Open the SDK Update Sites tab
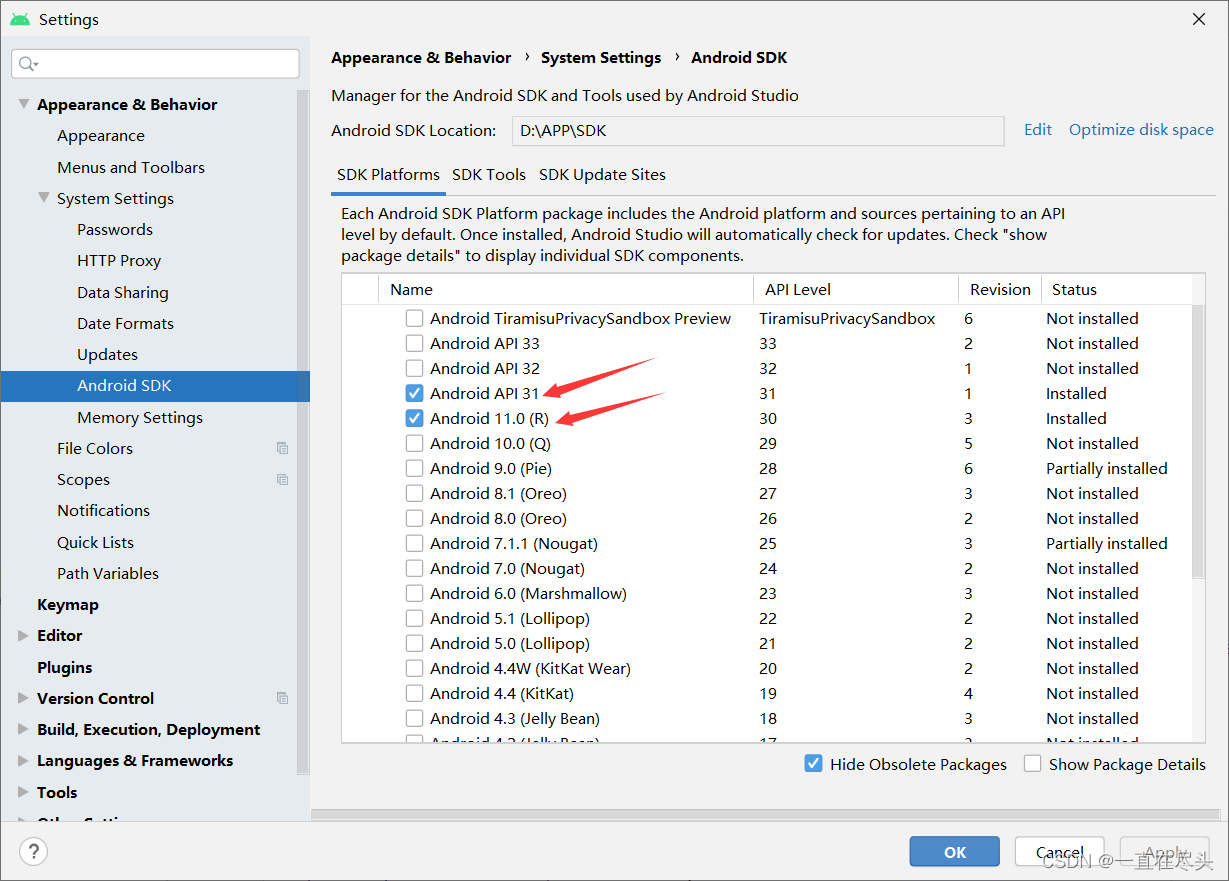This screenshot has width=1229, height=881. click(602, 175)
